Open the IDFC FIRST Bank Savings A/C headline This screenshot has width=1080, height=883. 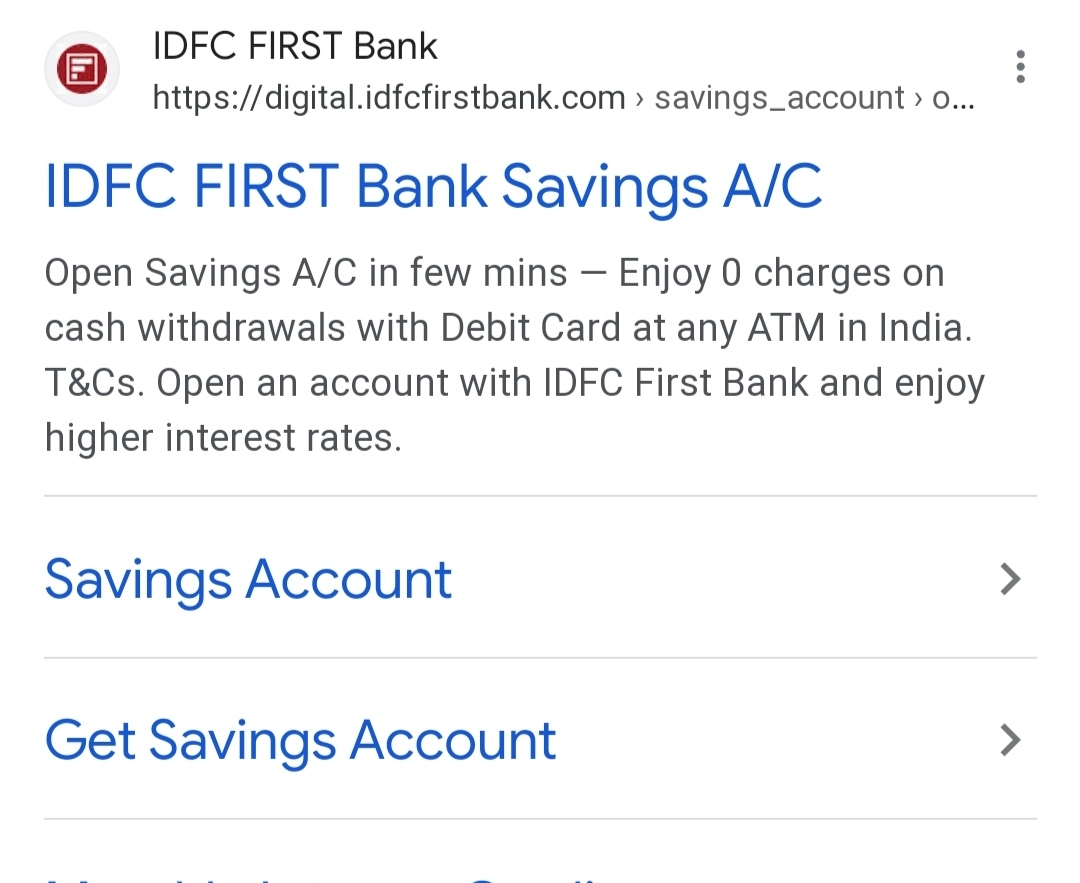[x=433, y=187]
